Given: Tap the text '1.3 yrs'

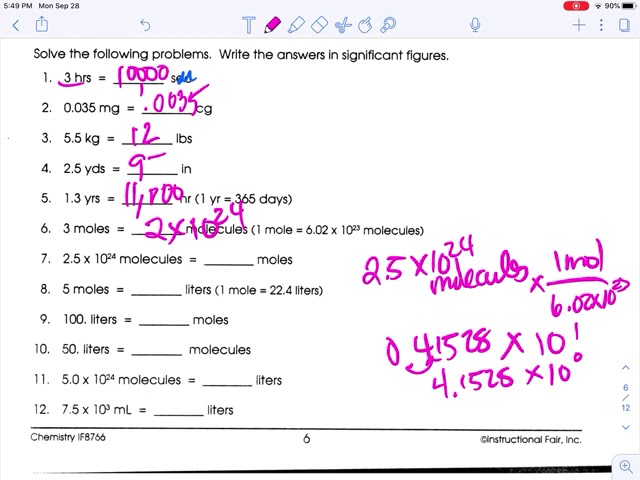Looking at the screenshot, I should 82,199.
